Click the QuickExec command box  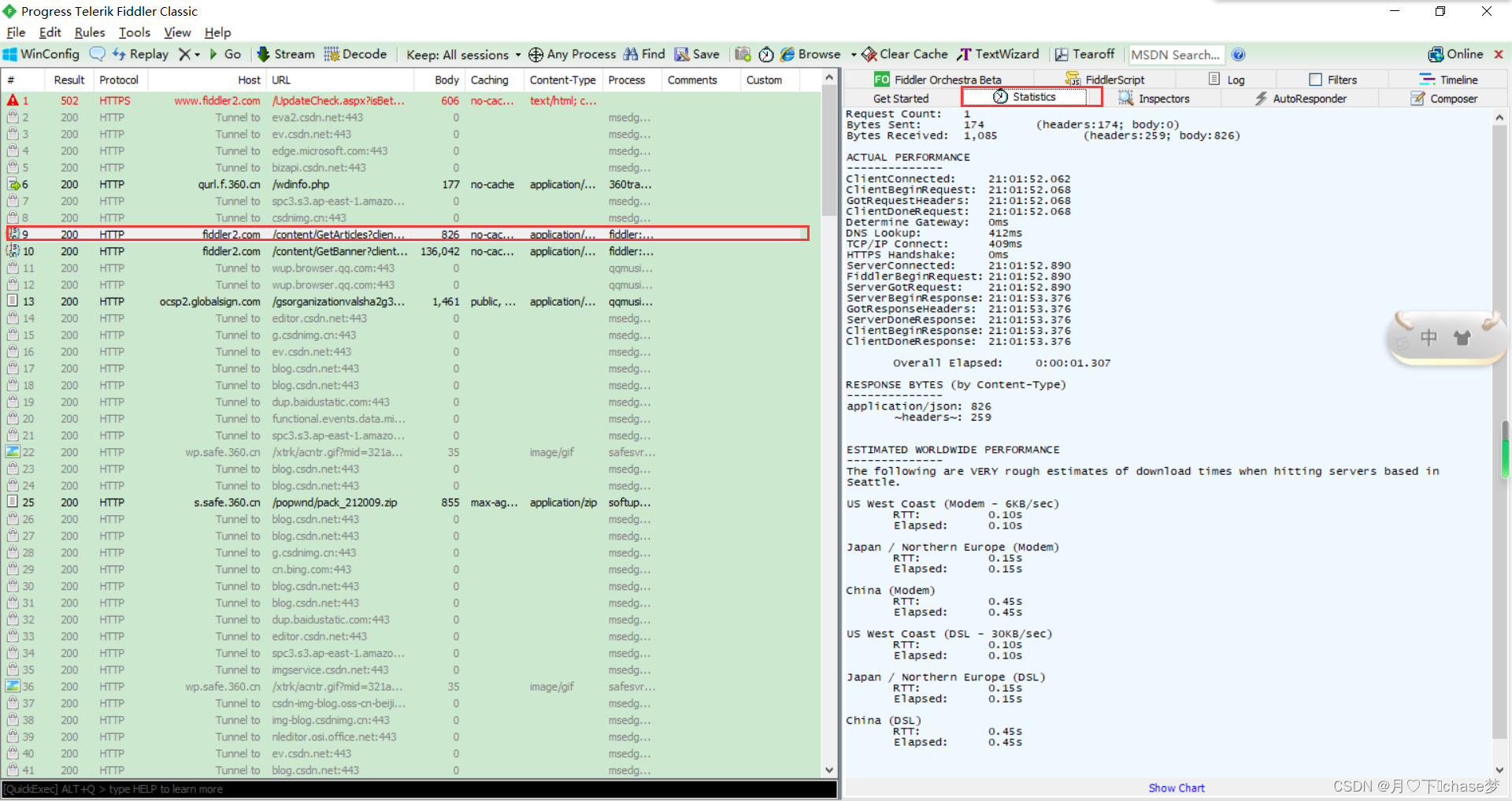click(x=419, y=789)
